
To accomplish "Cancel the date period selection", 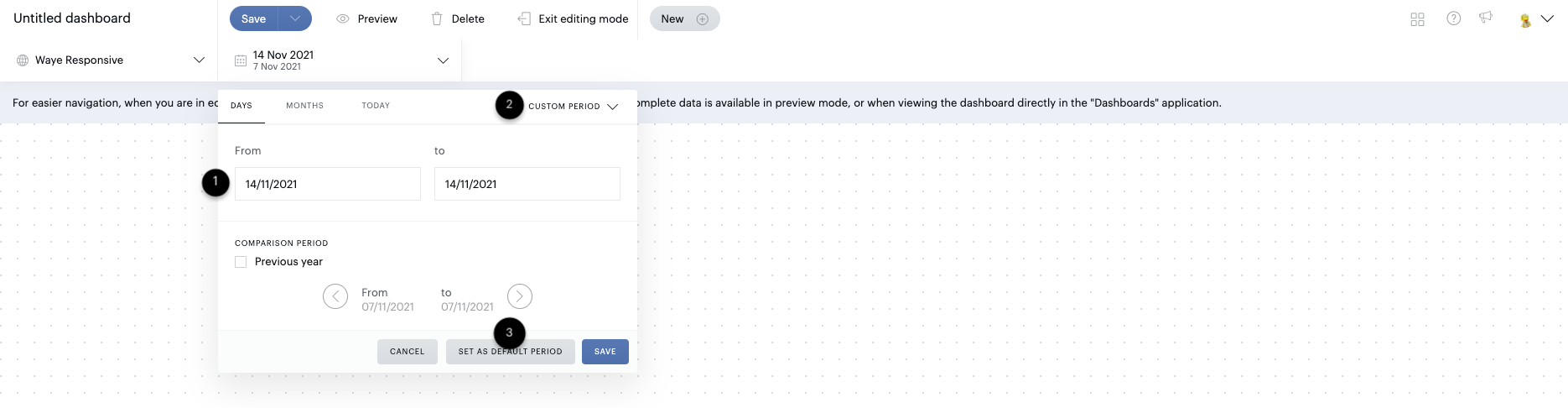I will (x=408, y=352).
